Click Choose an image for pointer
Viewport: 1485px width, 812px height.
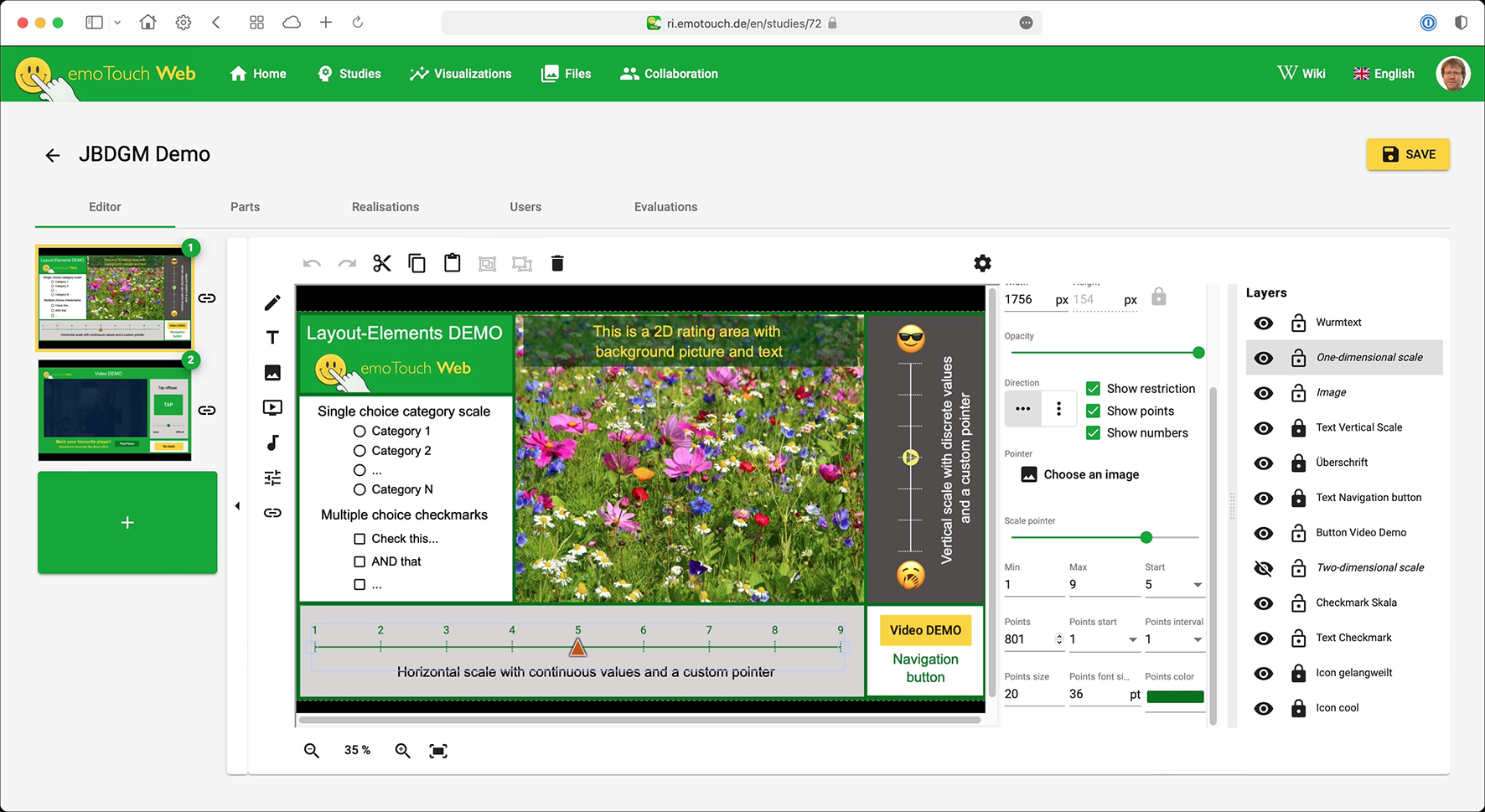pyautogui.click(x=1080, y=474)
